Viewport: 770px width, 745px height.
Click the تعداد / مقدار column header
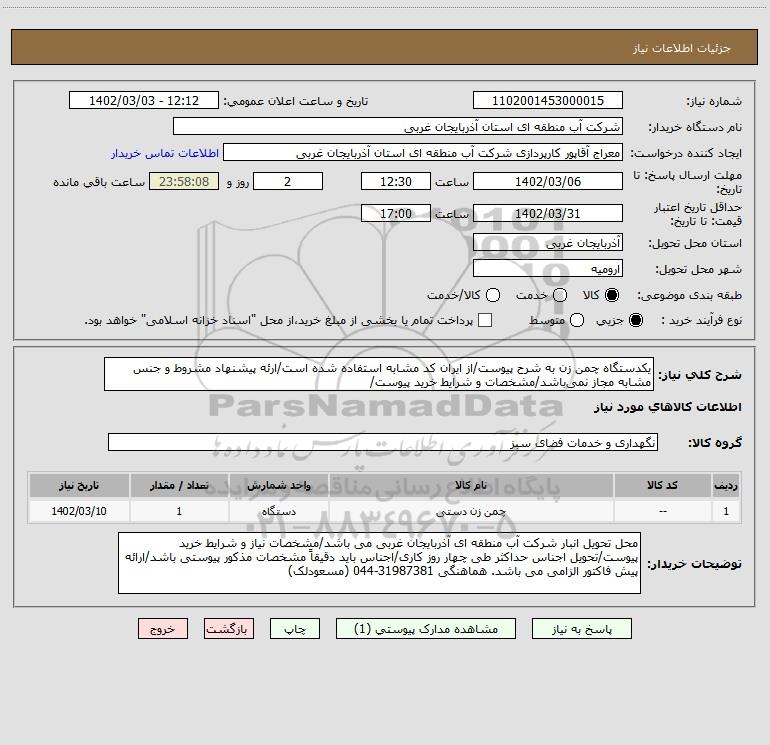179,485
